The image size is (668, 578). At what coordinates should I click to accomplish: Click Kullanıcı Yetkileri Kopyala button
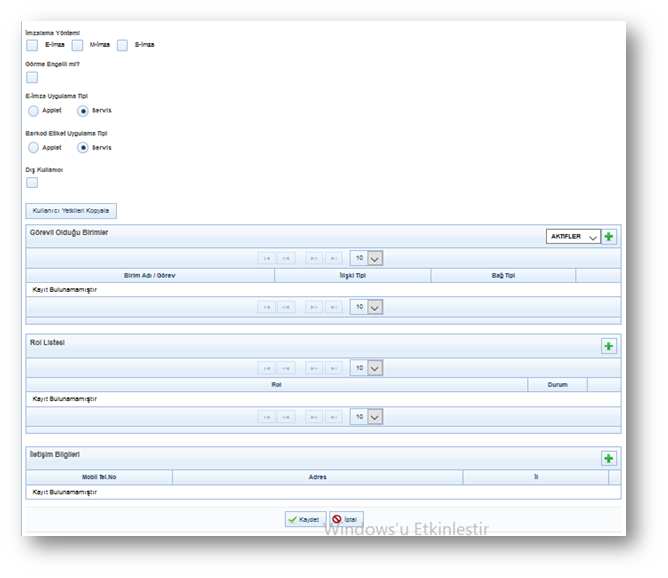click(x=71, y=211)
